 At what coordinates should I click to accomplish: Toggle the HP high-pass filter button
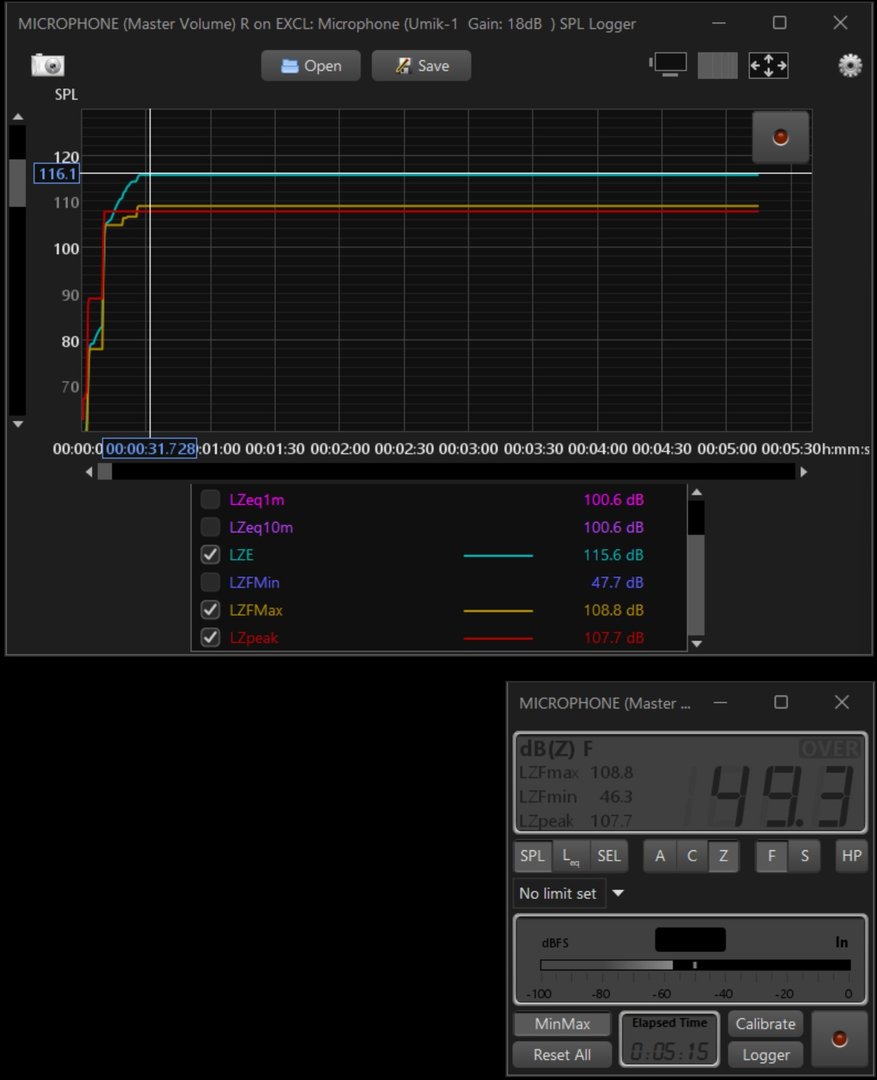coord(852,856)
